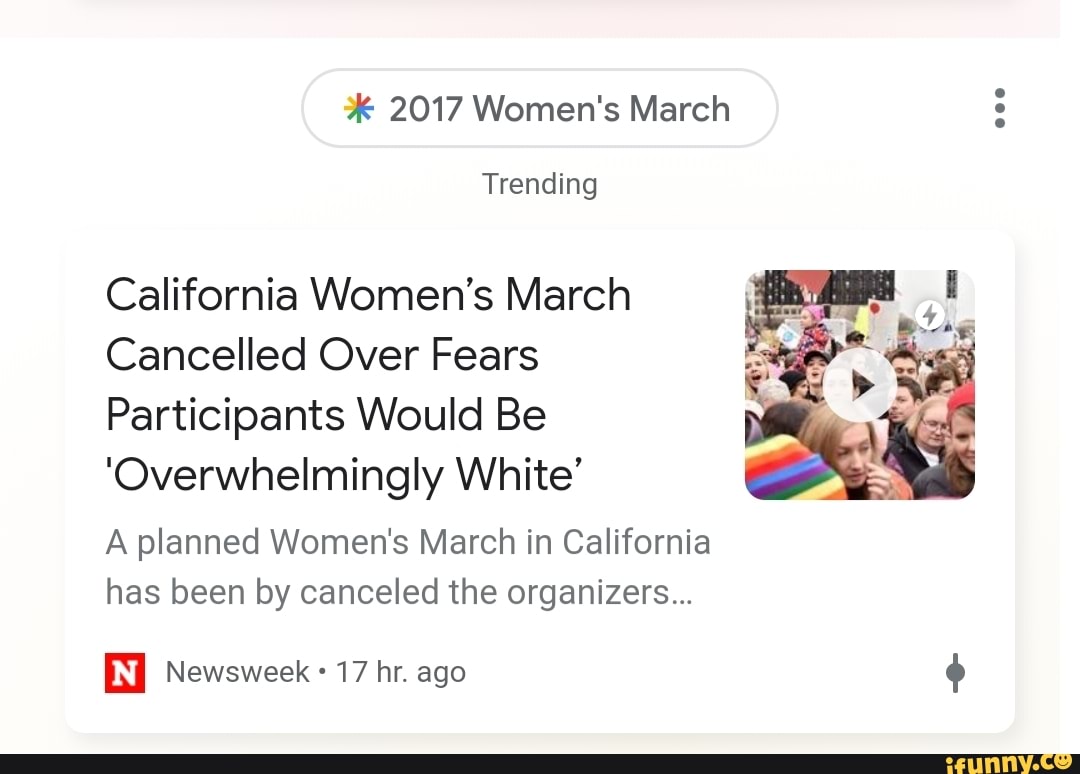Tap the AMP lightning bolt badge
The height and width of the screenshot is (774, 1080).
coord(931,315)
